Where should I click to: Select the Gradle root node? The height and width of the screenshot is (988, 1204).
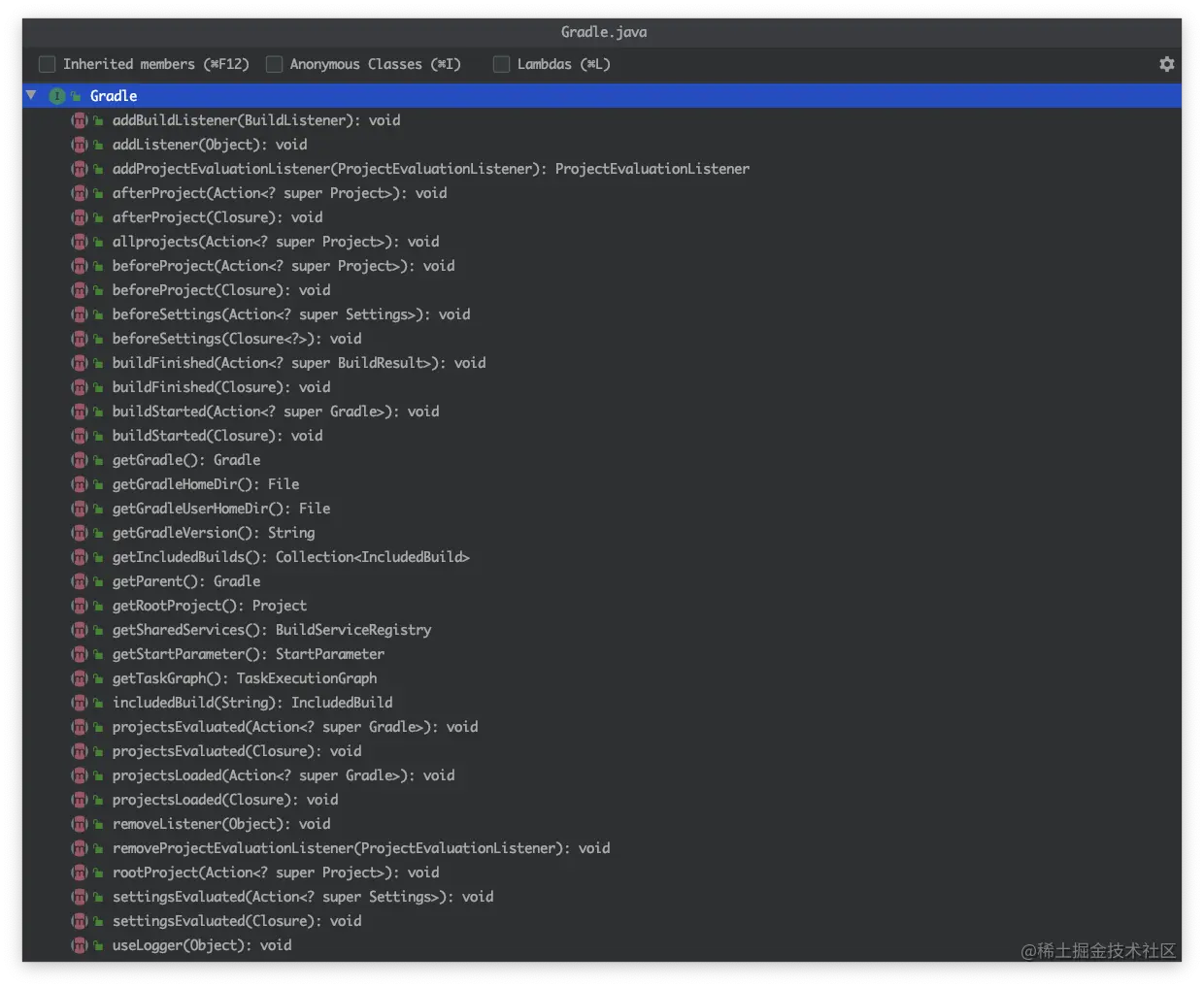click(114, 96)
